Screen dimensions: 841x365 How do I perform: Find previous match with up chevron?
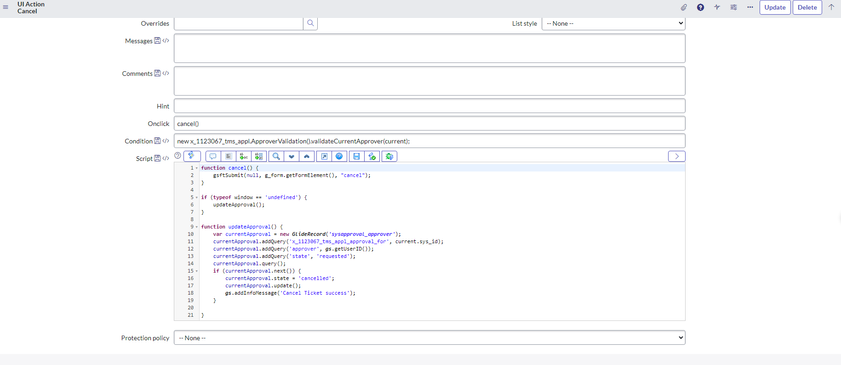pos(307,157)
